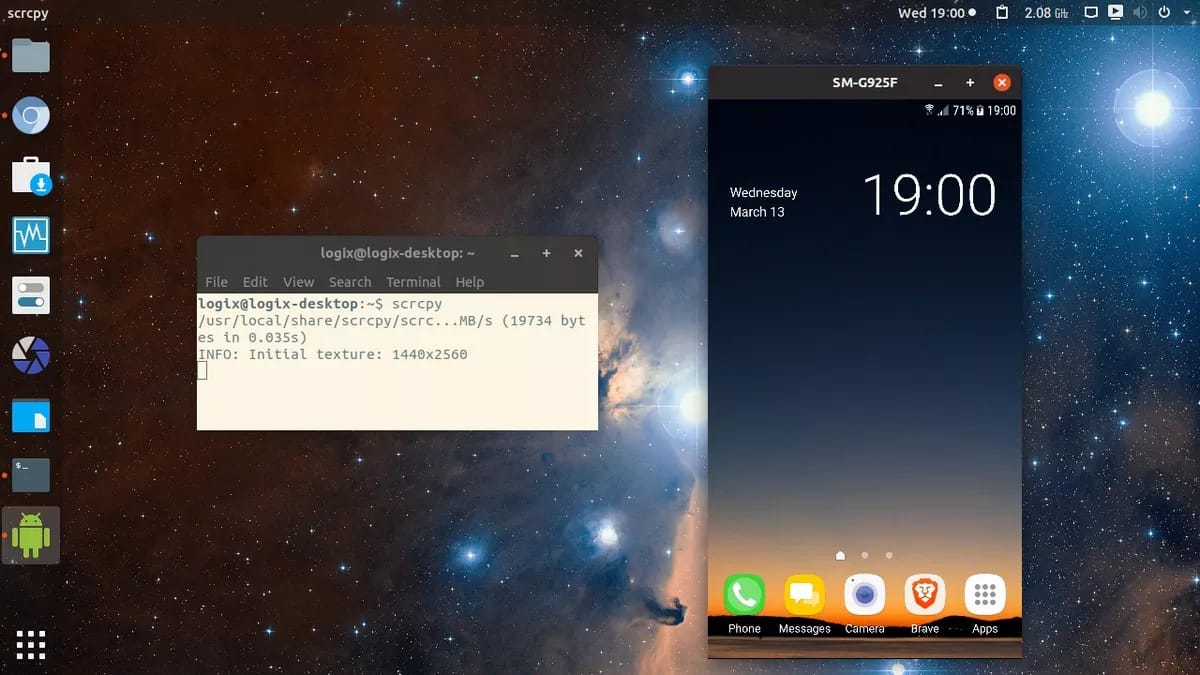Expand the Terminal menu in the terminal window
1200x675 pixels.
pyautogui.click(x=413, y=282)
